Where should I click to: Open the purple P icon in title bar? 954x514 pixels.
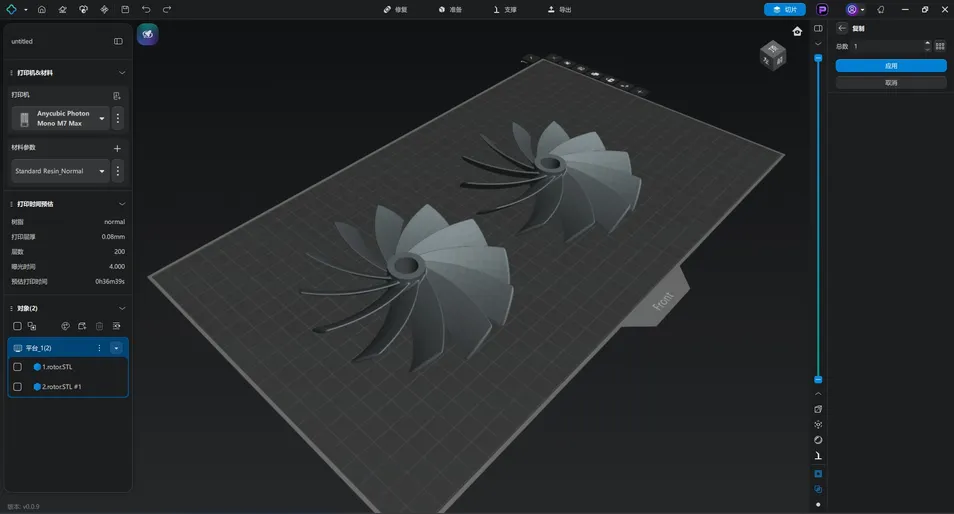[822, 10]
